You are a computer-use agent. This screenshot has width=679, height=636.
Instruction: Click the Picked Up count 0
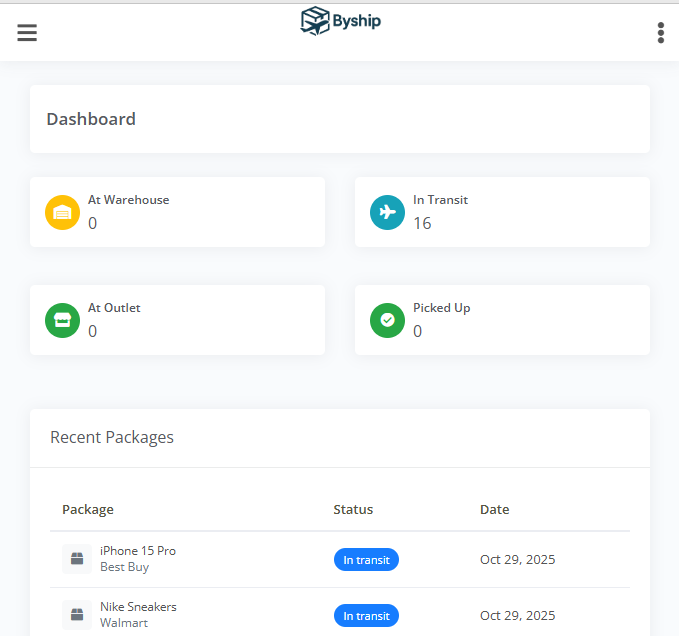pyautogui.click(x=417, y=331)
